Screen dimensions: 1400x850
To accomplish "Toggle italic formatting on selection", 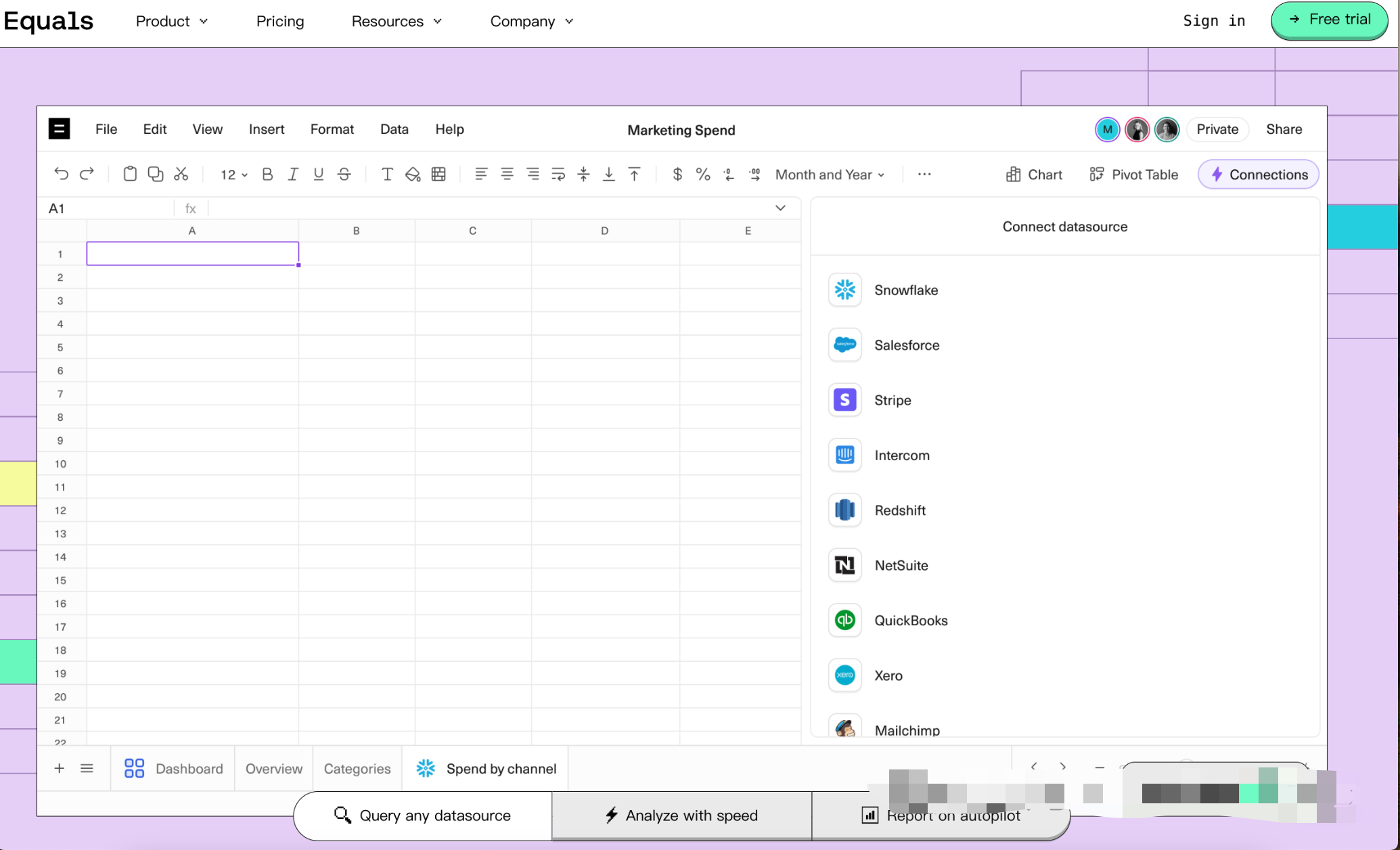I will (x=293, y=175).
